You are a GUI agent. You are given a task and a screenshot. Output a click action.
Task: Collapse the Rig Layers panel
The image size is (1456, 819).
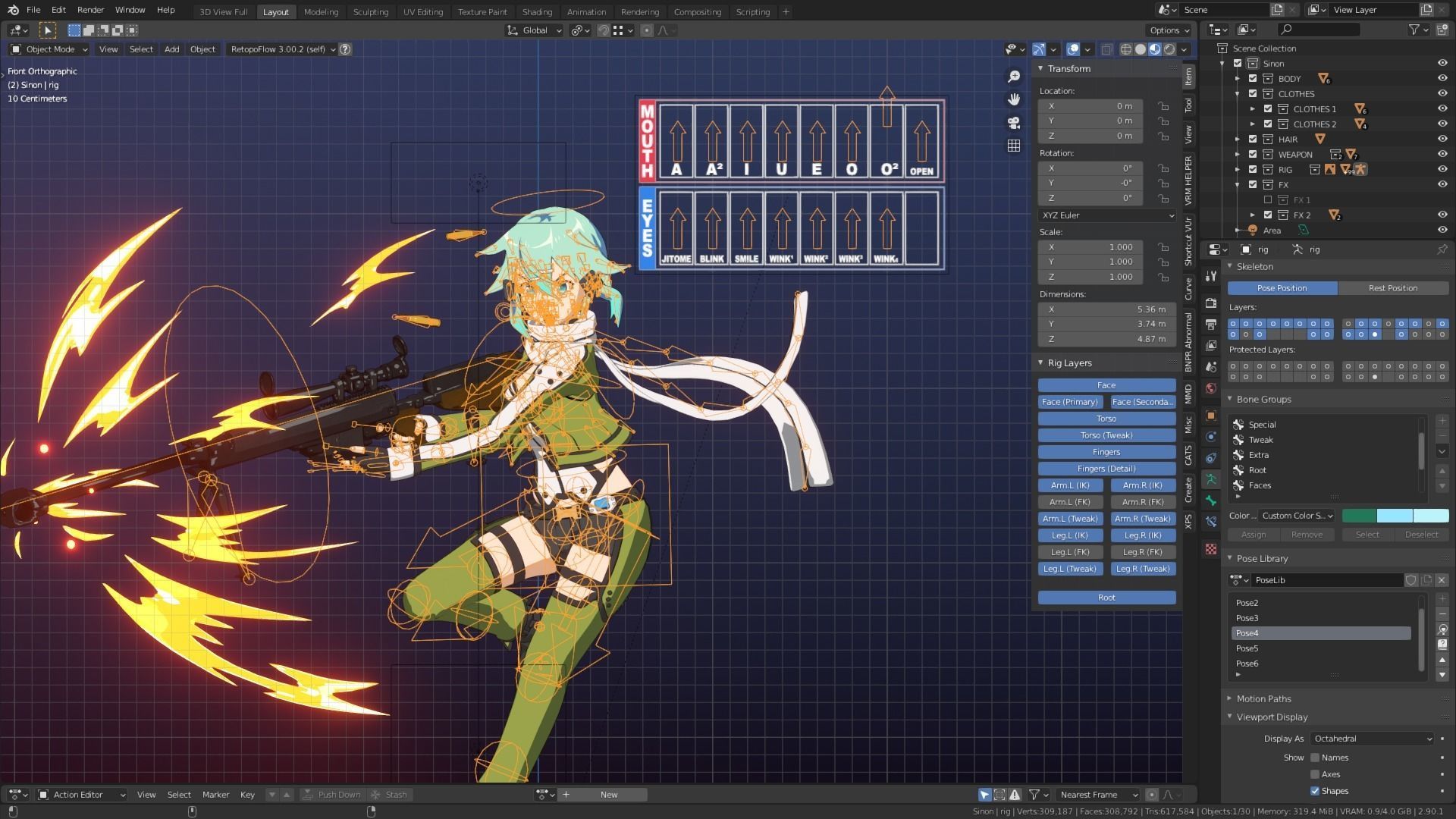click(x=1069, y=363)
